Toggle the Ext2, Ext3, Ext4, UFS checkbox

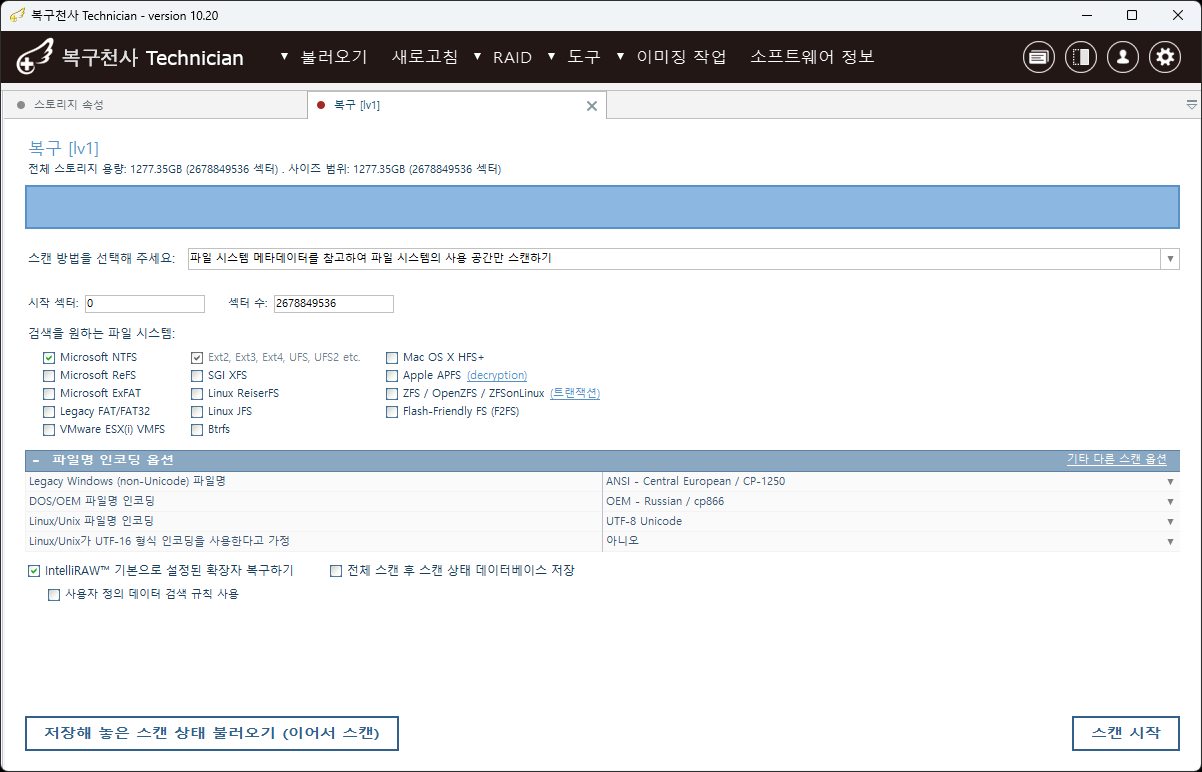coord(197,357)
